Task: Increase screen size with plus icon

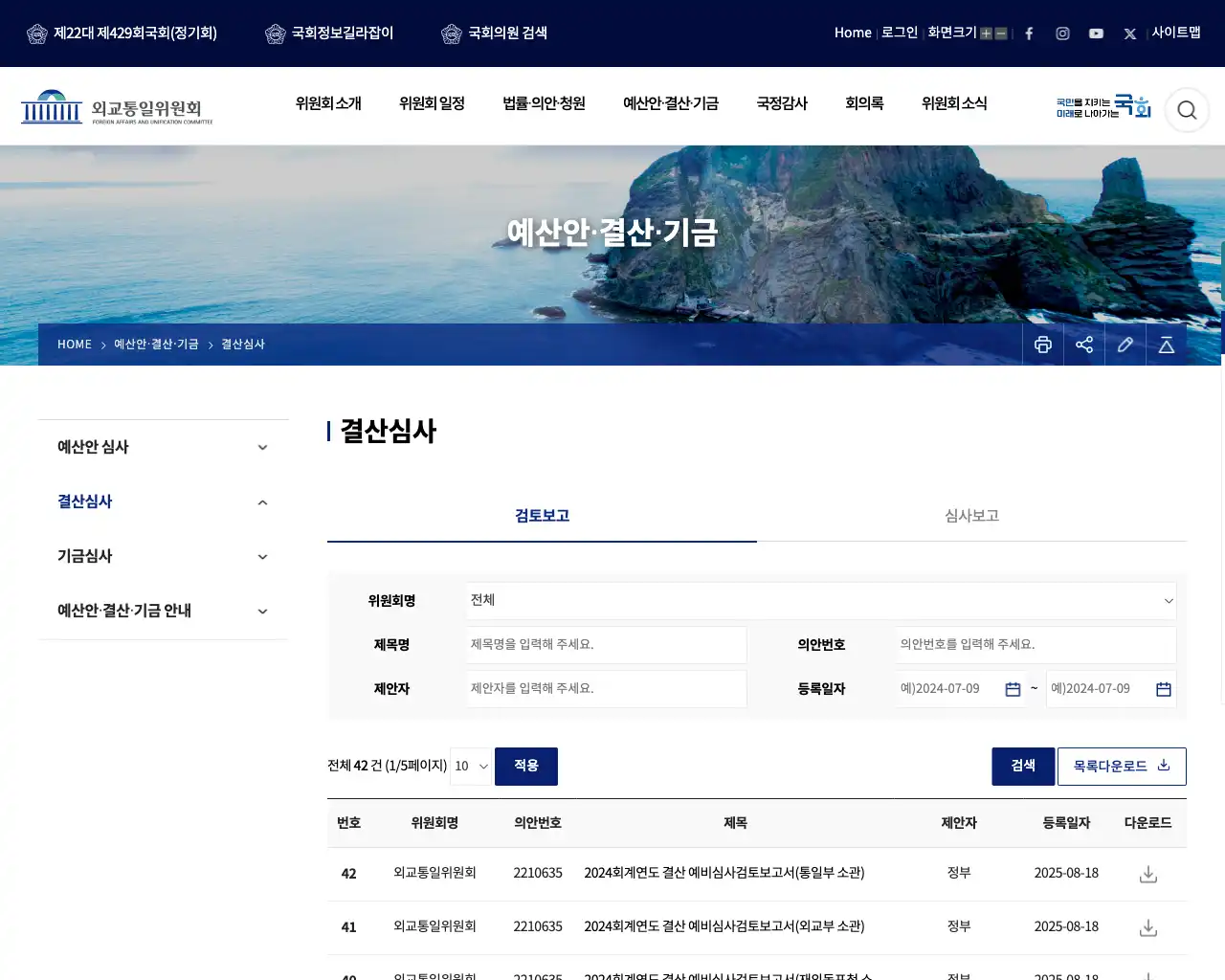Action: point(986,33)
